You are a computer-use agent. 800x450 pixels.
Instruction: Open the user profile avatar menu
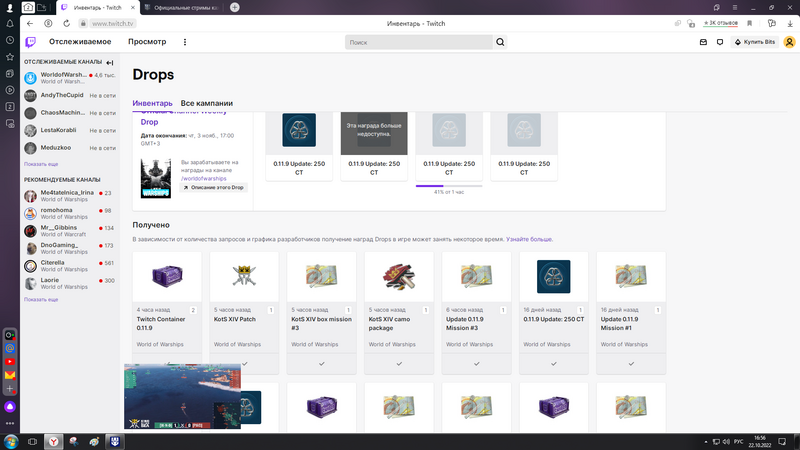pos(789,42)
